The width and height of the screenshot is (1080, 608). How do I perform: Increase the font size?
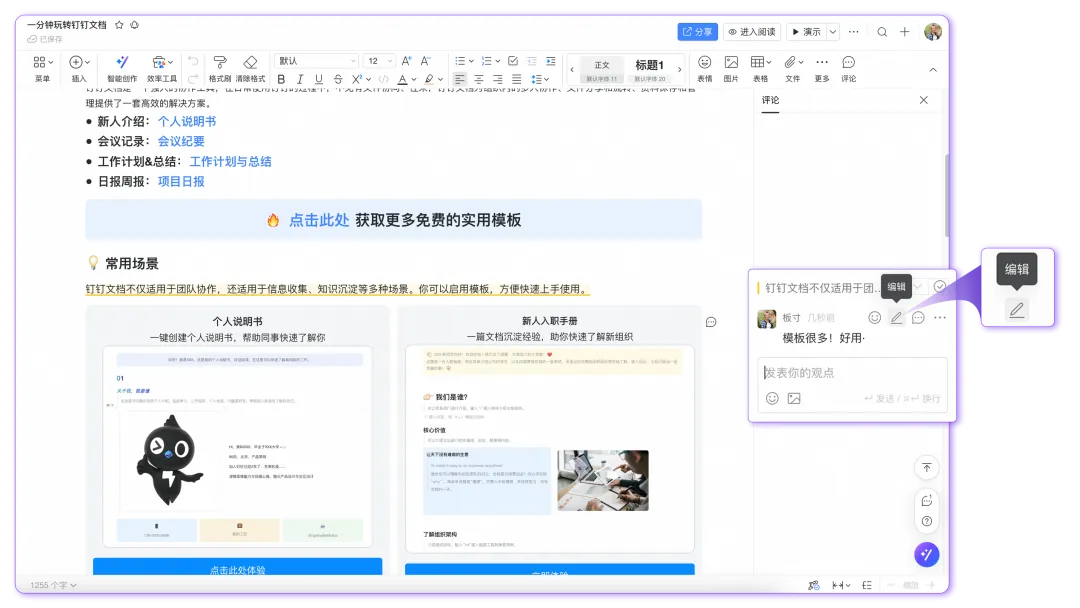406,61
